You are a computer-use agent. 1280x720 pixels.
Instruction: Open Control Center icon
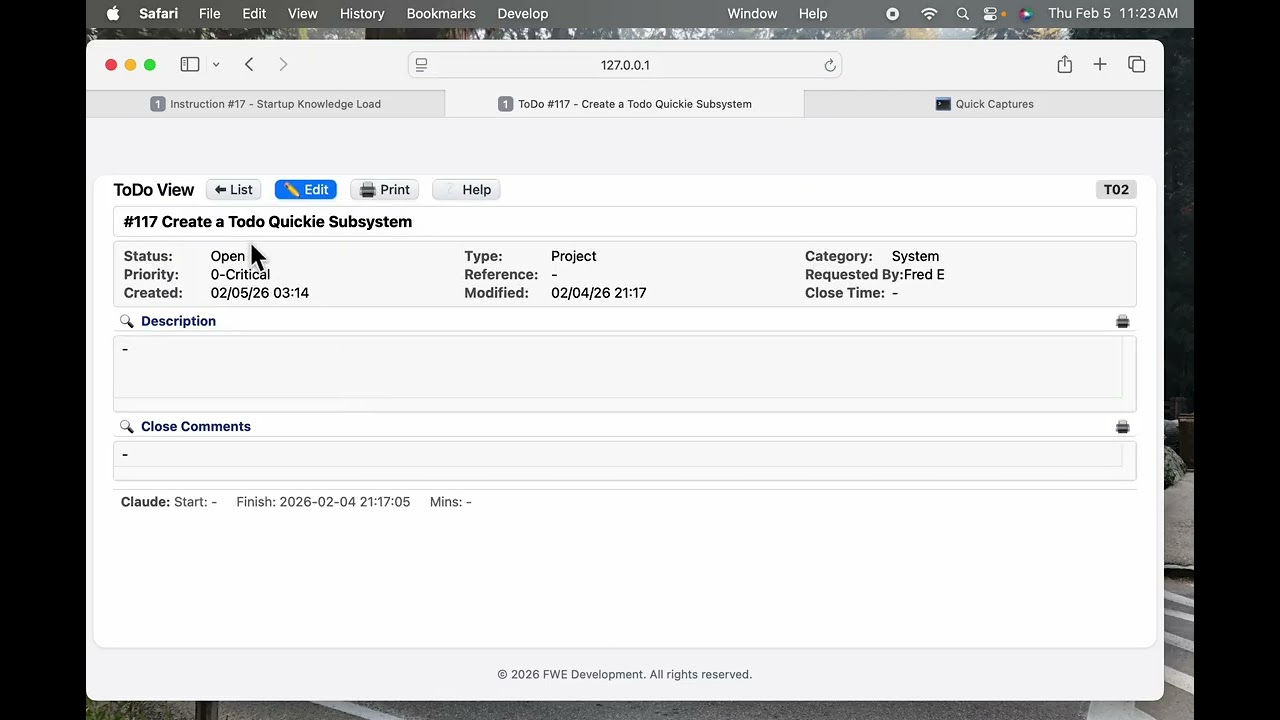993,14
